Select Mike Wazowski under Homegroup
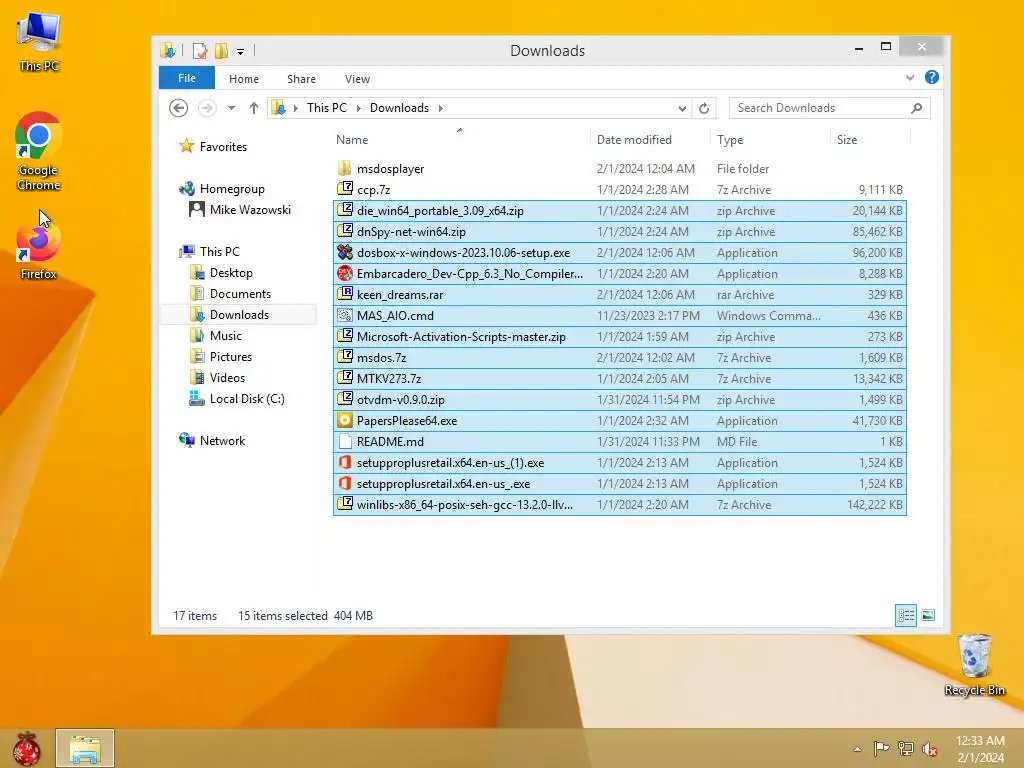 pyautogui.click(x=250, y=210)
